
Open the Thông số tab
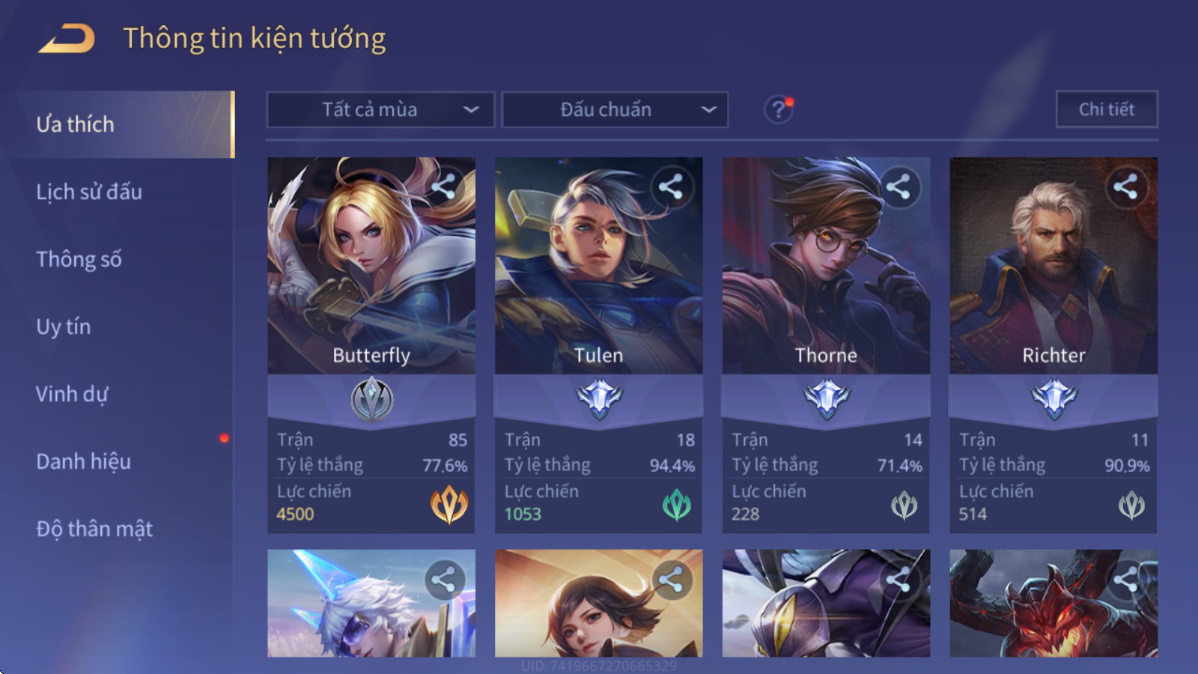tap(79, 259)
